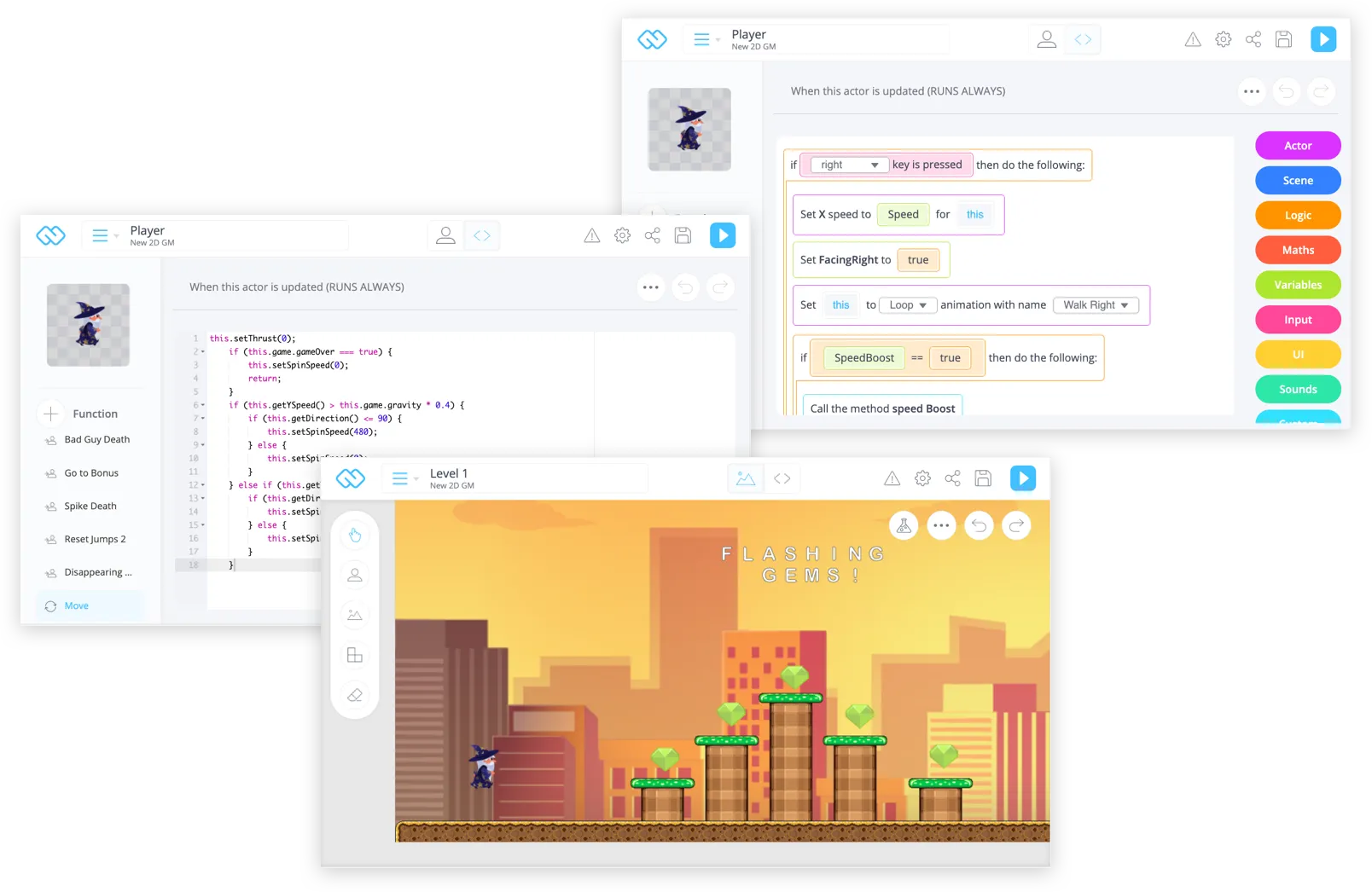The width and height of the screenshot is (1372, 892).
Task: Click the flask test icon above the game scene
Action: pos(904,525)
